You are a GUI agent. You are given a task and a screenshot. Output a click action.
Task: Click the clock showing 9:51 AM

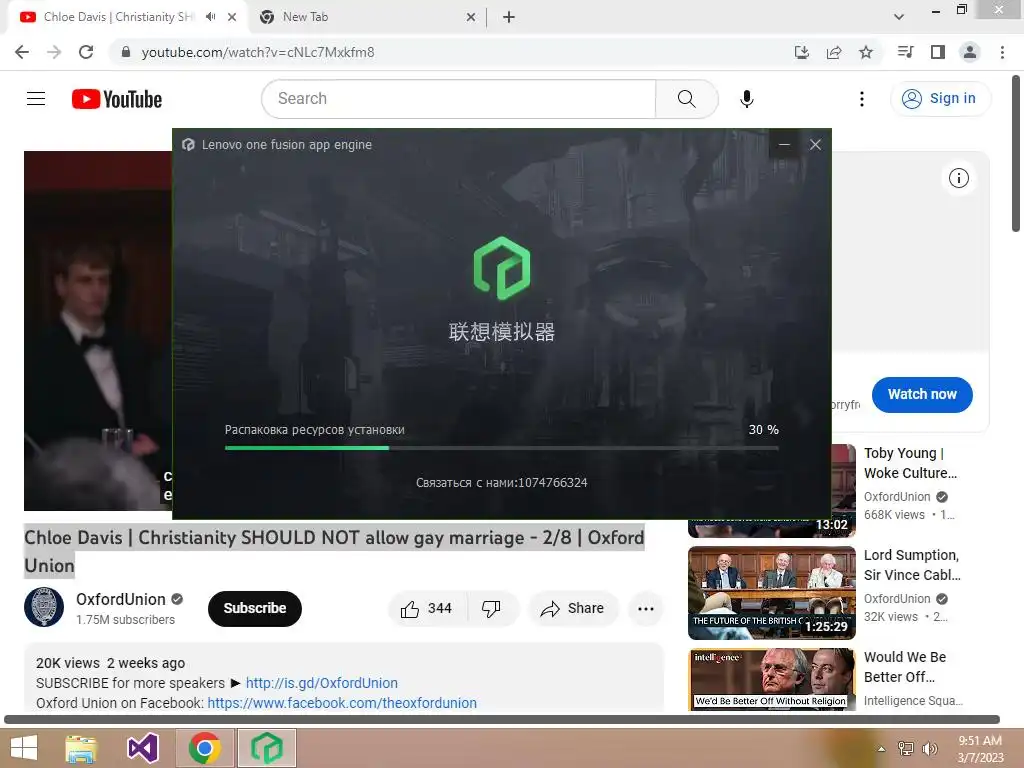[x=980, y=741]
